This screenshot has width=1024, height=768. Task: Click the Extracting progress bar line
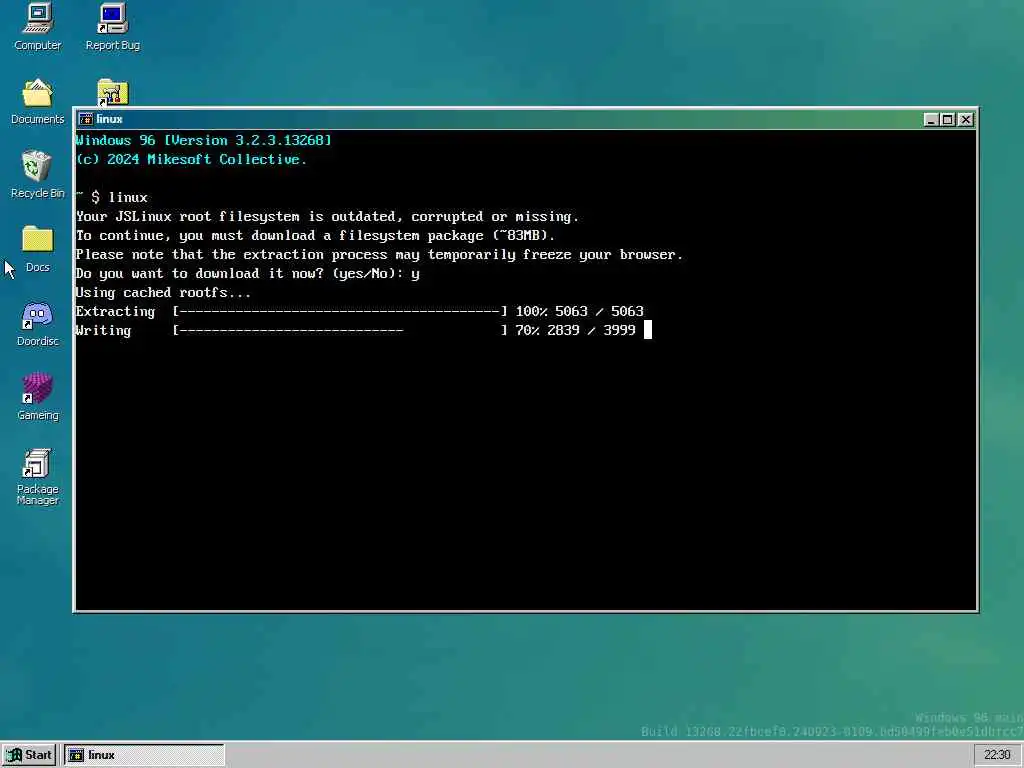pyautogui.click(x=360, y=312)
